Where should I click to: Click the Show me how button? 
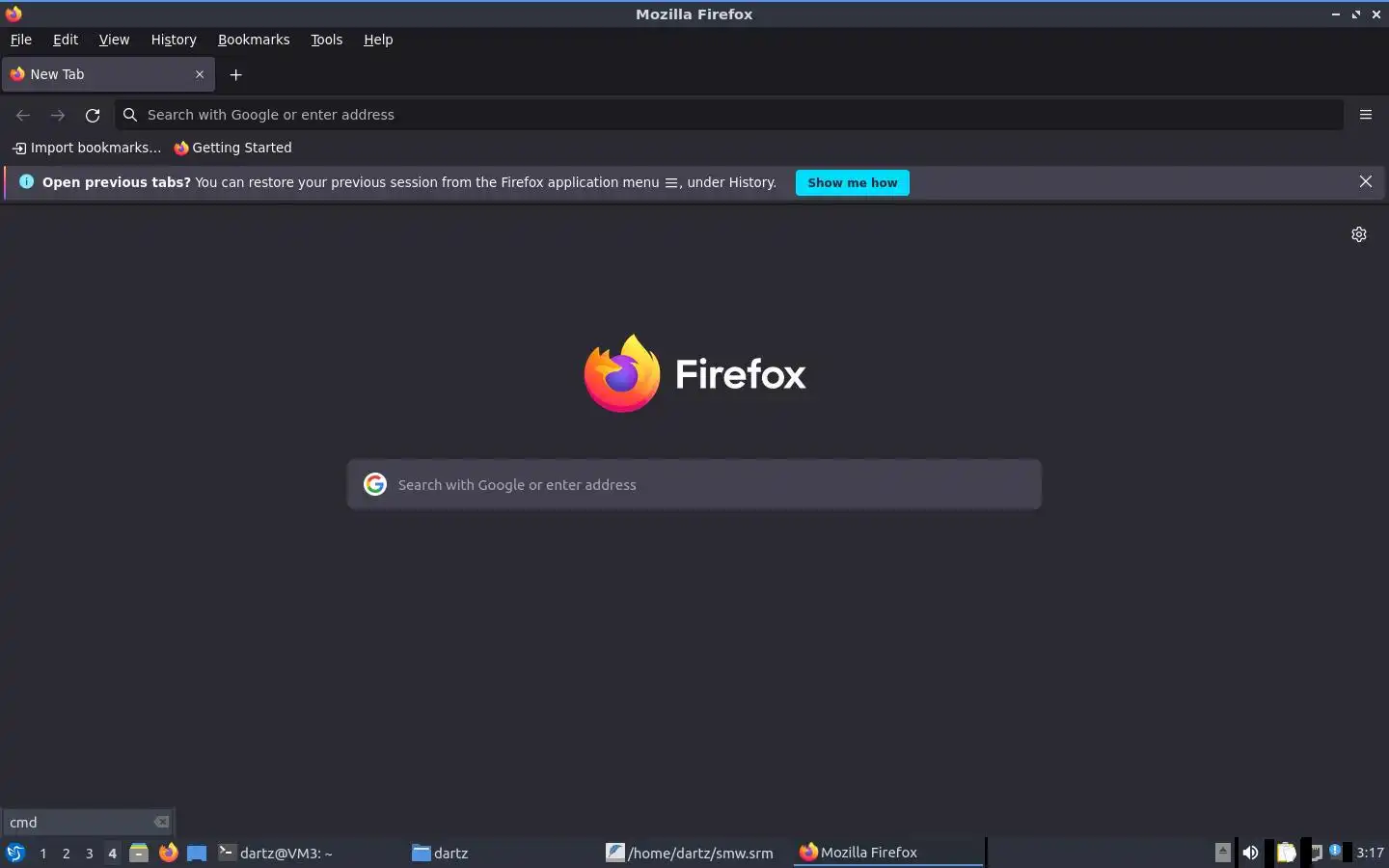(x=852, y=182)
